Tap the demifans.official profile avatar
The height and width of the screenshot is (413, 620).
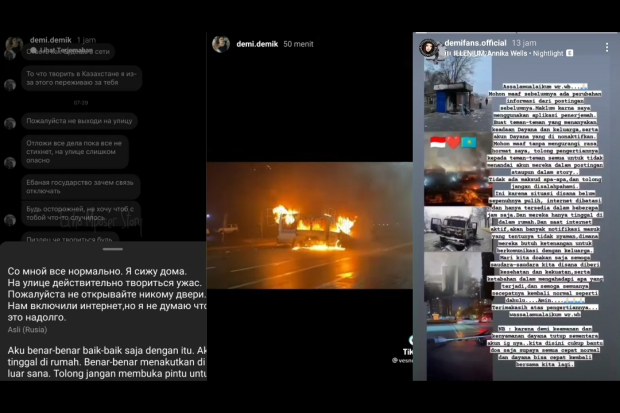[428, 48]
